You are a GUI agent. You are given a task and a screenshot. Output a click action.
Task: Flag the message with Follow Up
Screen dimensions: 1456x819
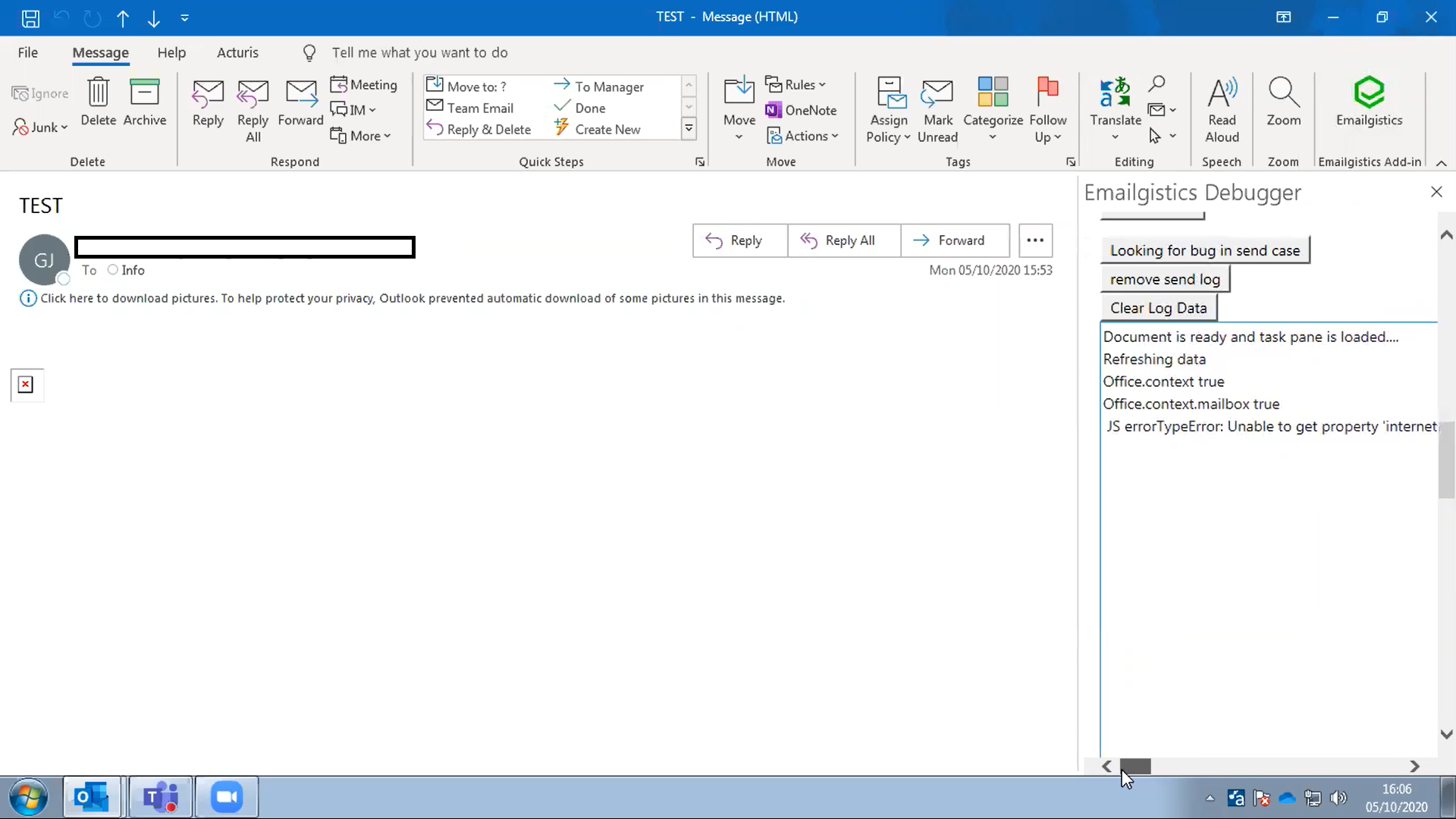pos(1048,108)
